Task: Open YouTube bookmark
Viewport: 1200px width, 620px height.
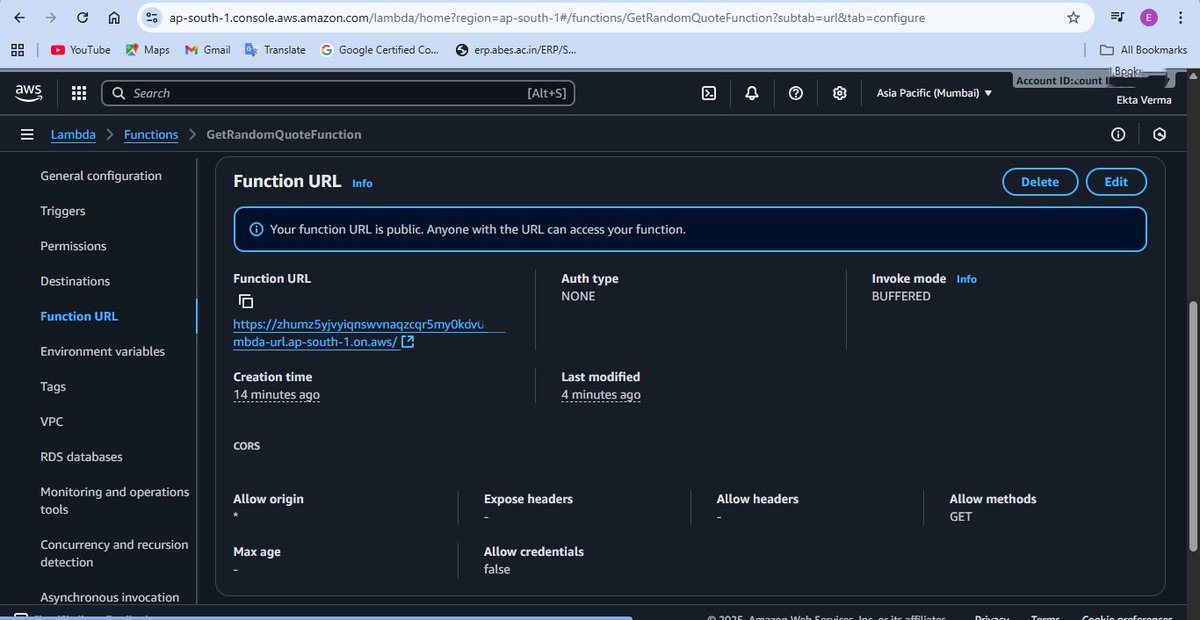Action: [x=80, y=49]
